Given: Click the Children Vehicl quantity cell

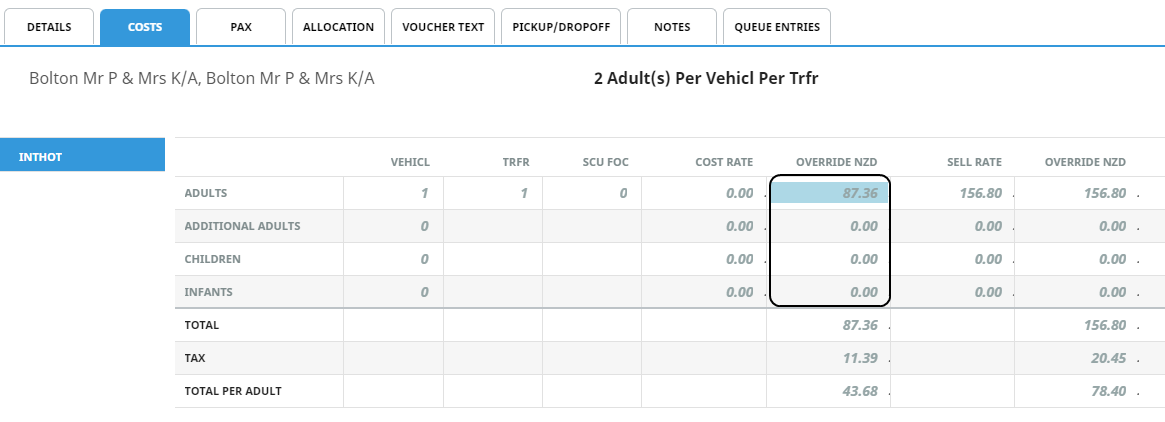Looking at the screenshot, I should pyautogui.click(x=394, y=259).
